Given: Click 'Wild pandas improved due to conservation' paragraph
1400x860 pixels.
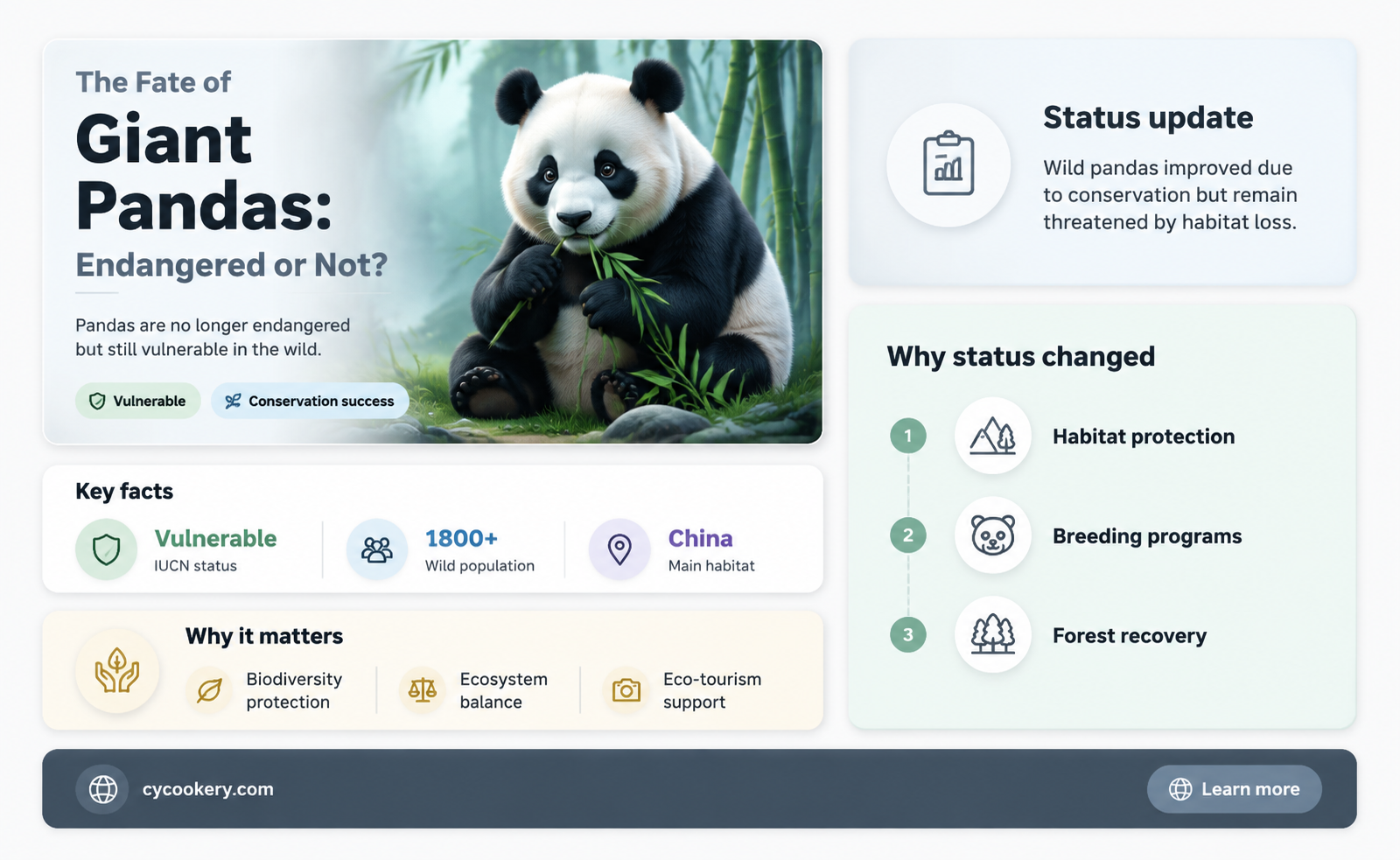Looking at the screenshot, I should (x=1170, y=194).
